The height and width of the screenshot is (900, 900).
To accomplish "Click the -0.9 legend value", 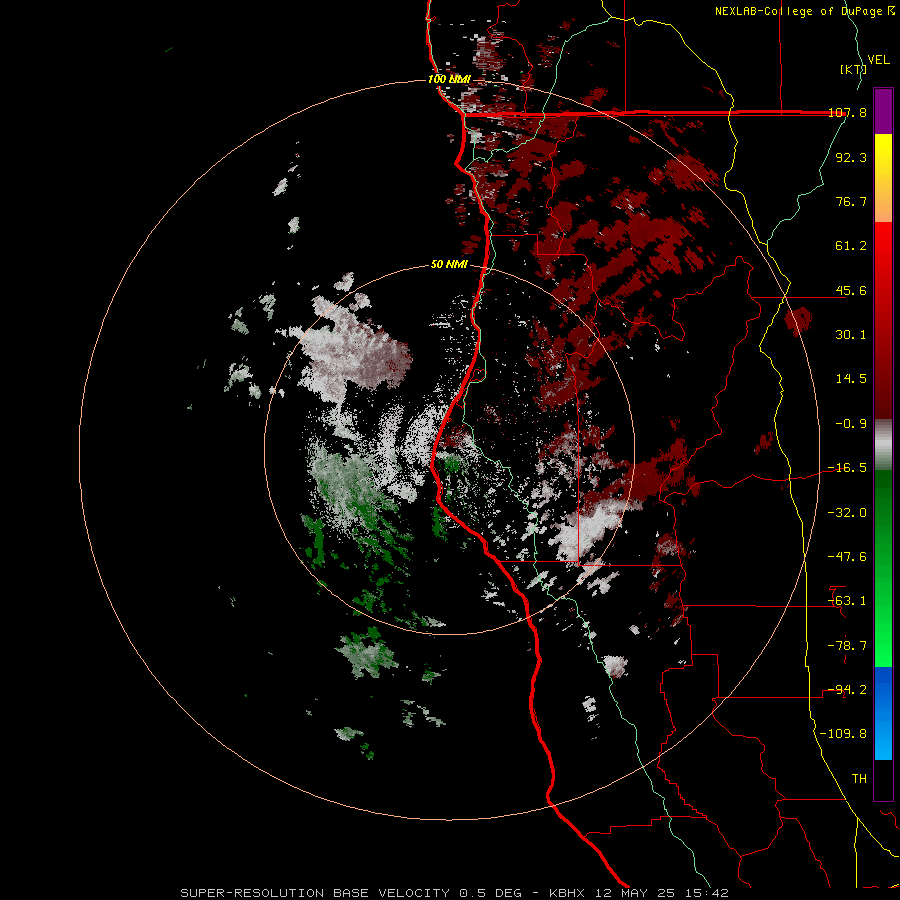I will pyautogui.click(x=851, y=424).
